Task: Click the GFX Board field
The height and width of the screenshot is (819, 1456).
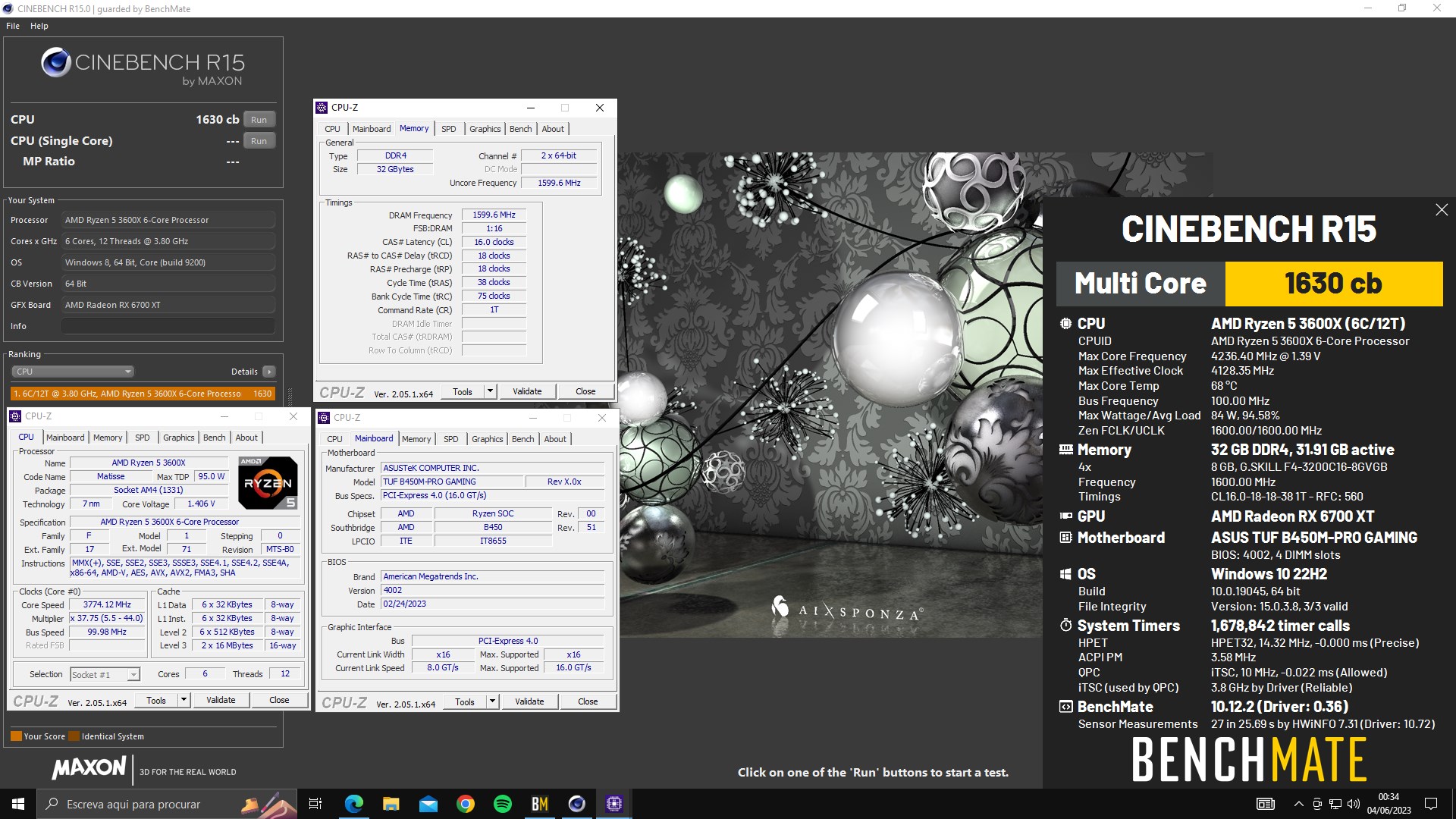Action: pos(168,305)
